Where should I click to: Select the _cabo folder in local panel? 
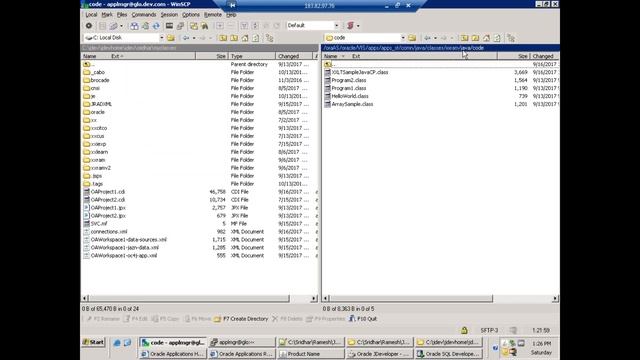coord(98,72)
